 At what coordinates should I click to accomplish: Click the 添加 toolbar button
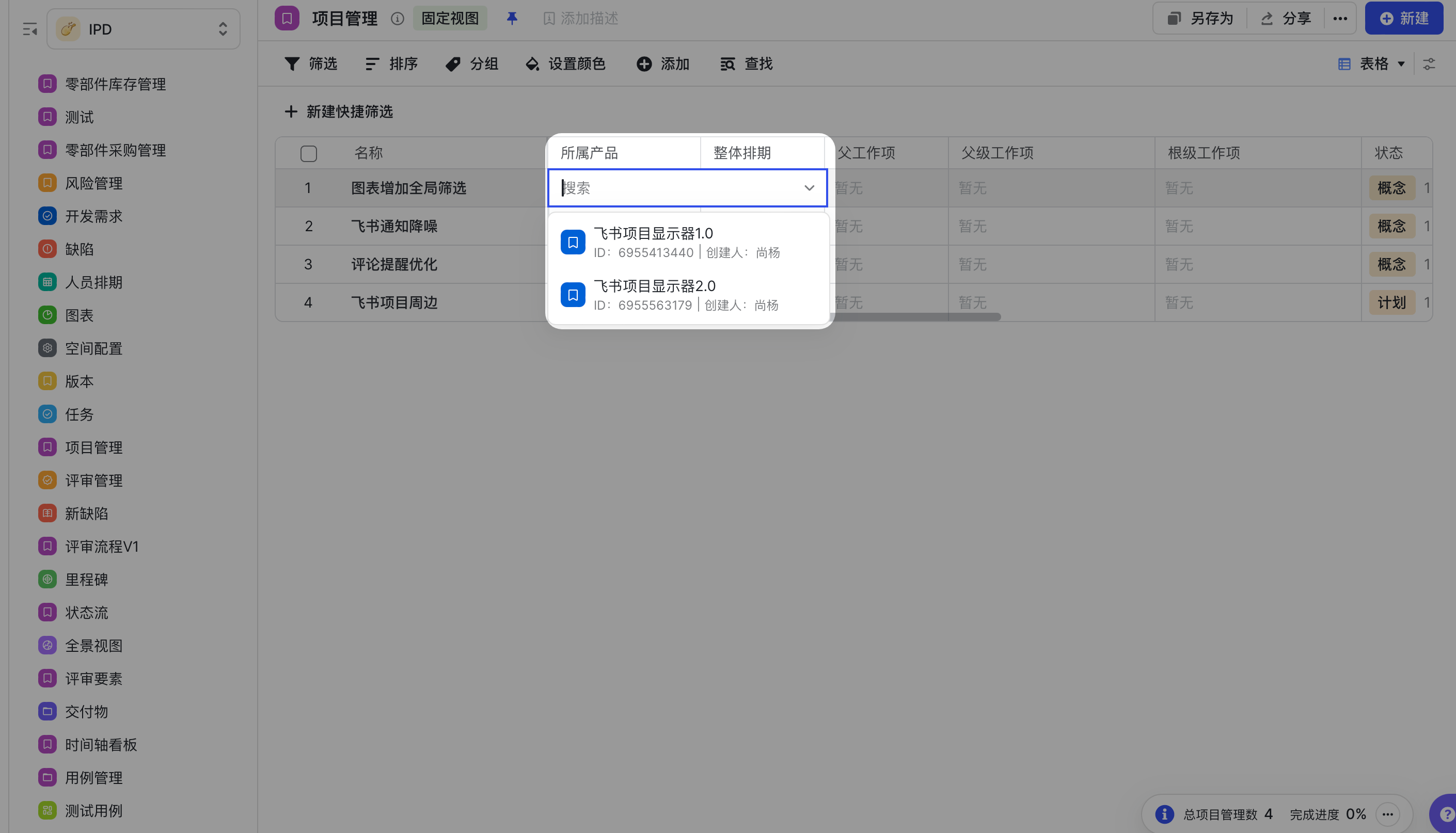tap(663, 64)
